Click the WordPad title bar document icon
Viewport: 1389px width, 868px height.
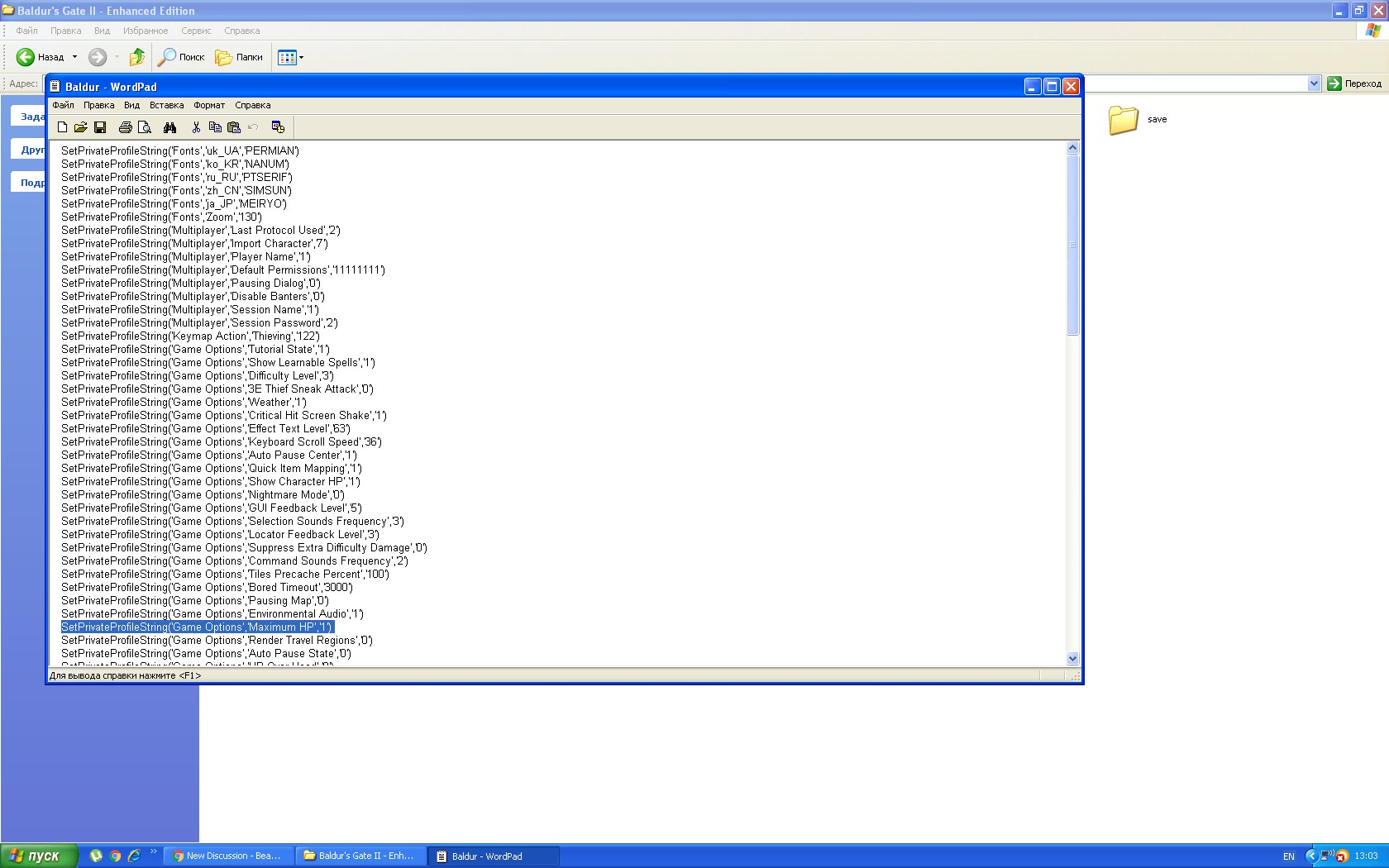click(55, 86)
